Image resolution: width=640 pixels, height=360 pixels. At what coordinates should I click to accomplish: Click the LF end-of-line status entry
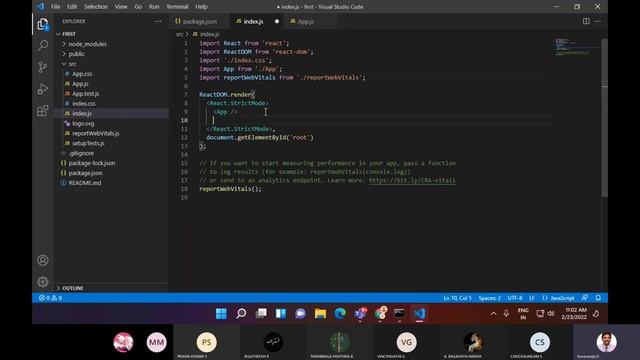531,298
